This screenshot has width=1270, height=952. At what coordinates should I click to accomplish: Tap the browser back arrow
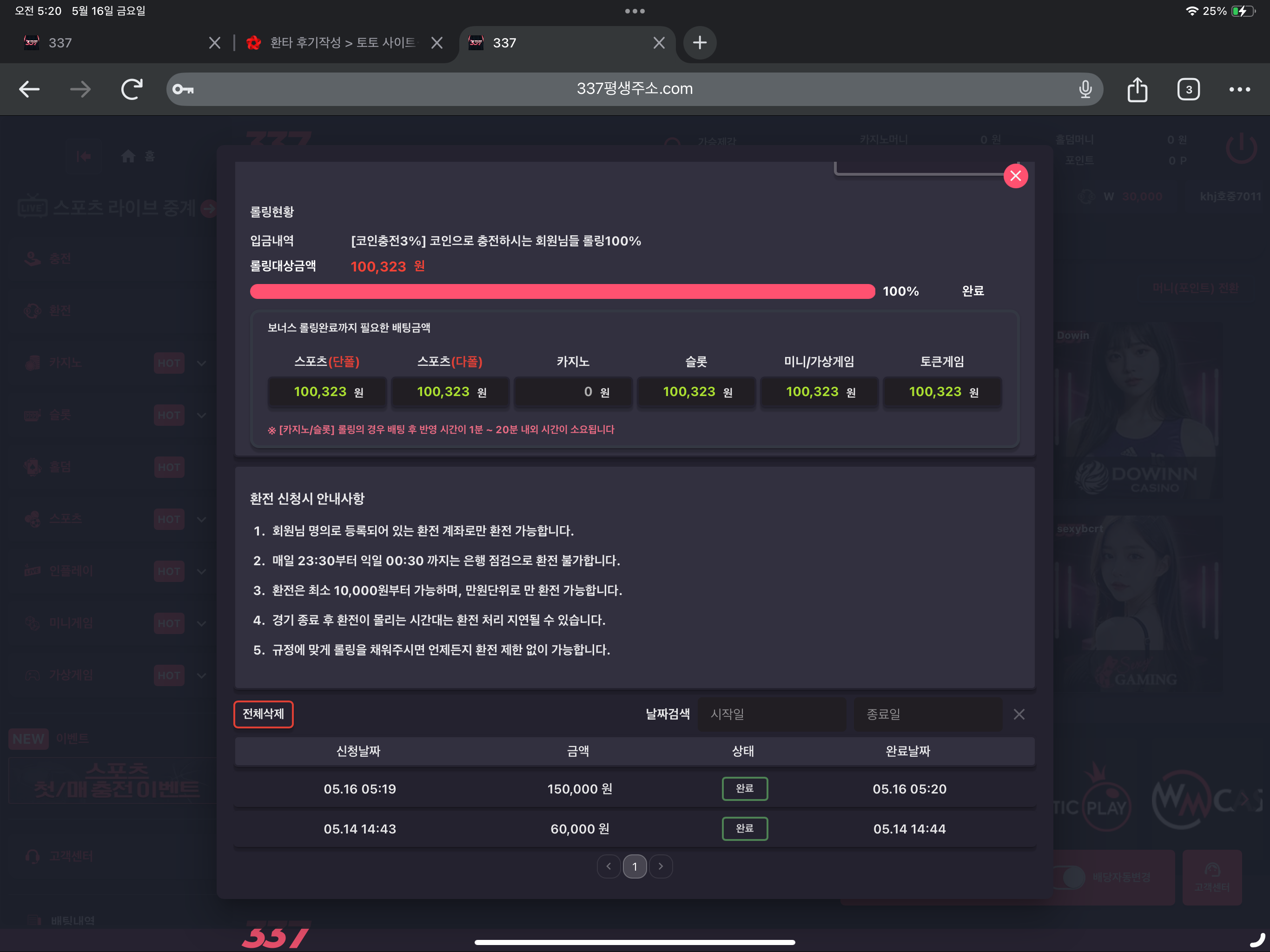pos(29,89)
